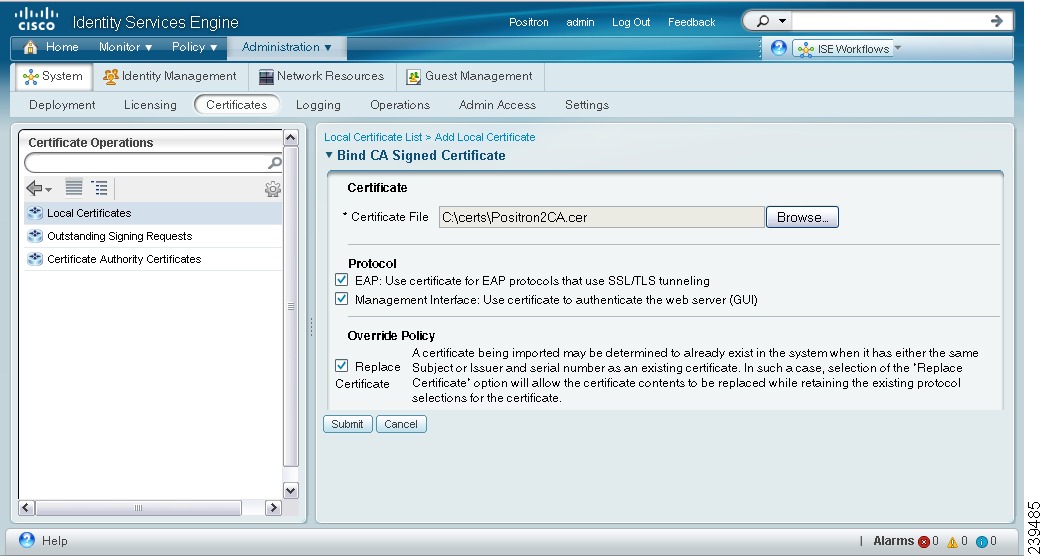Click the Certificate Authority Certificates row icon
Image resolution: width=1044 pixels, height=556 pixels.
[x=35, y=259]
